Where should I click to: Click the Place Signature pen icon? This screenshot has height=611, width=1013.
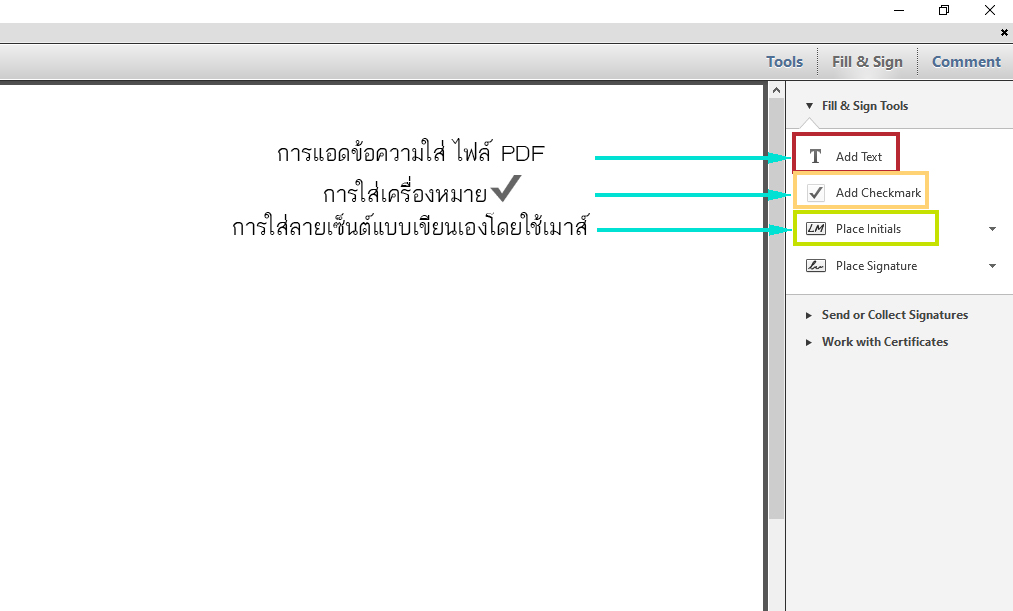click(816, 266)
